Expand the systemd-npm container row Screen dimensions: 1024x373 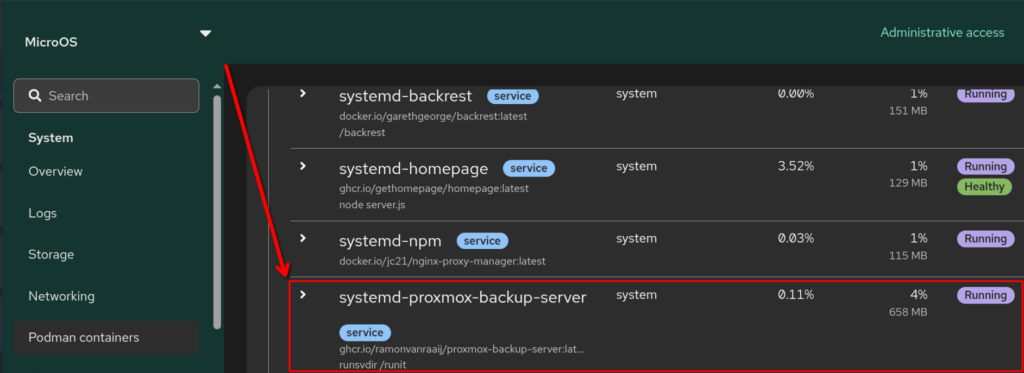pyautogui.click(x=302, y=238)
